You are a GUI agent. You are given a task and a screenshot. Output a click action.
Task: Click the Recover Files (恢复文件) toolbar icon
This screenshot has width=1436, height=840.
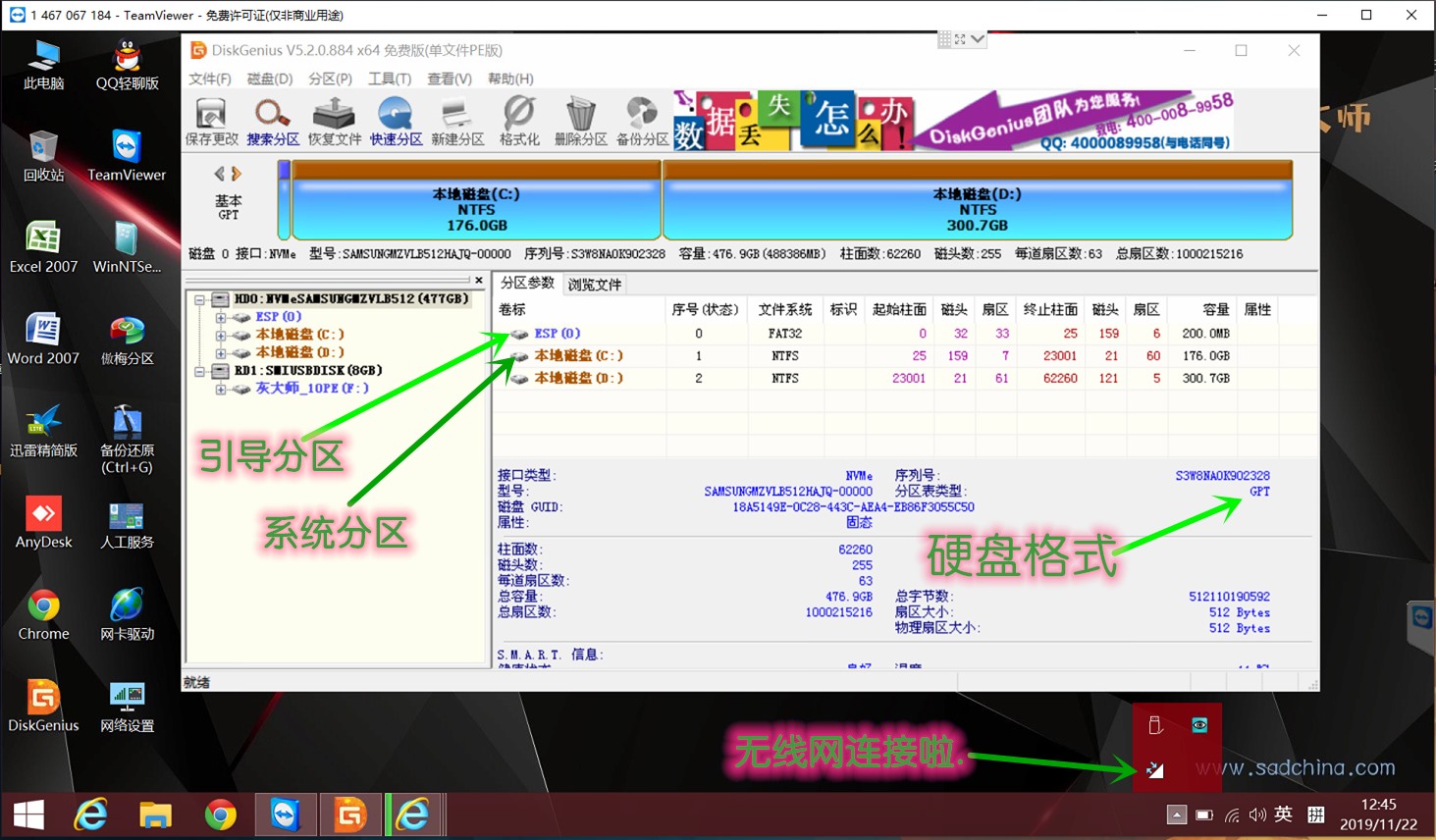[335, 122]
